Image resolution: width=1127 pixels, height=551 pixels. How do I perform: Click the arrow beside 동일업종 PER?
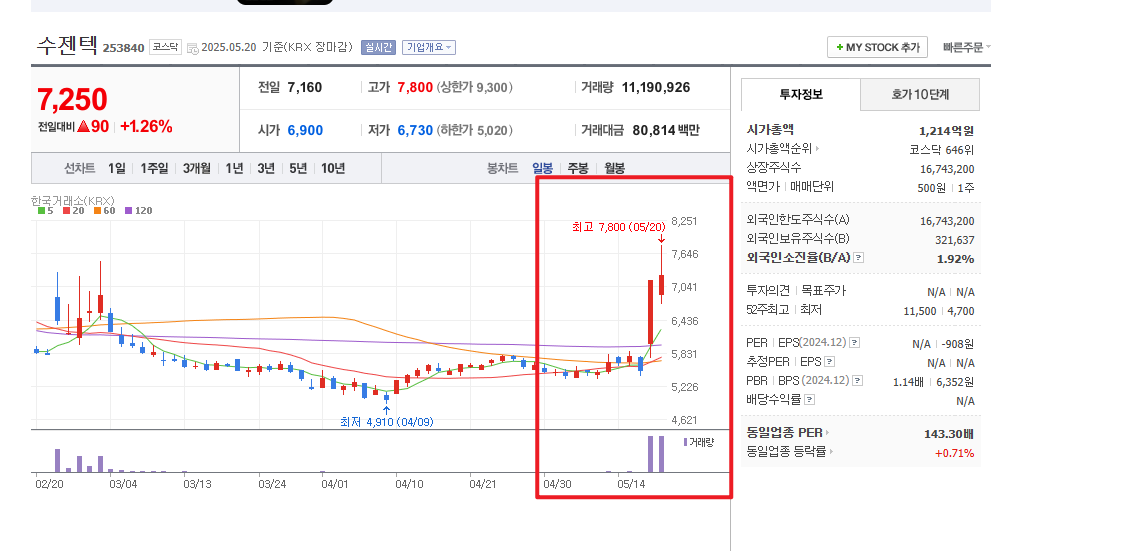[x=827, y=433]
